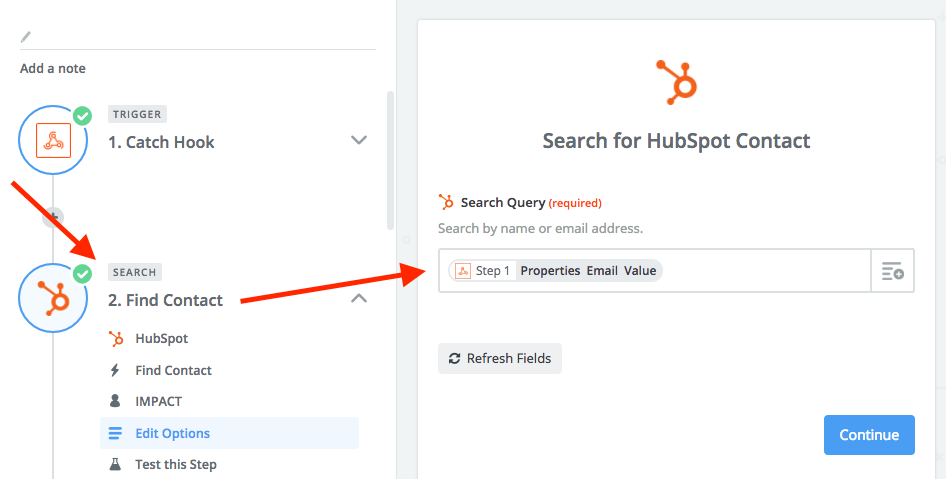
Task: Click the HubSpot Find Contact step icon
Action: [x=53, y=298]
